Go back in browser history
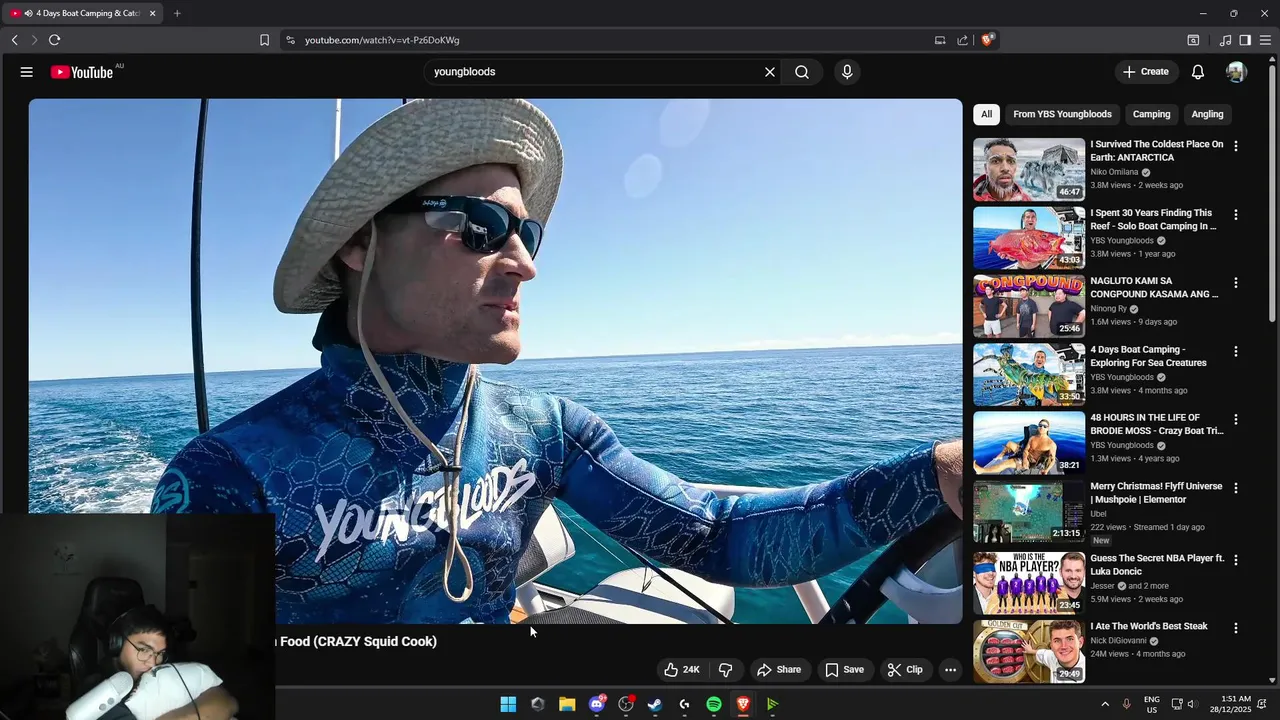The height and width of the screenshot is (720, 1280). tap(14, 40)
